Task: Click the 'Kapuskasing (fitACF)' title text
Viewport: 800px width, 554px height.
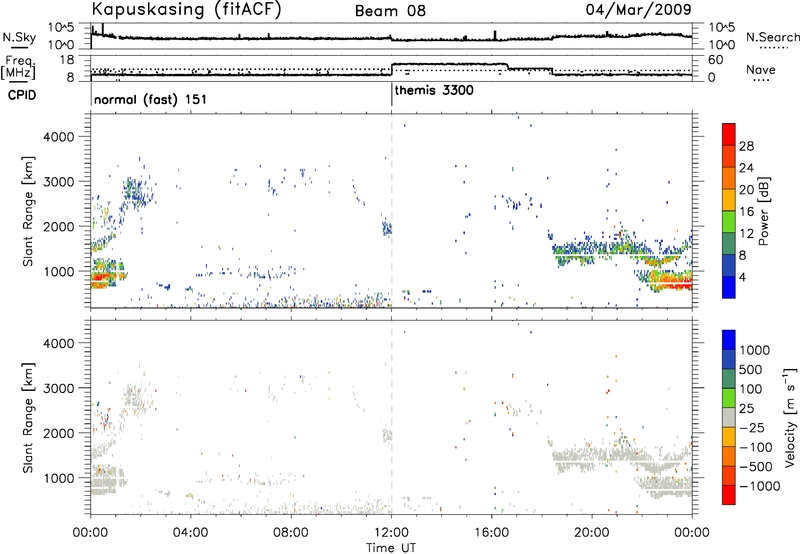Action: click(x=186, y=9)
